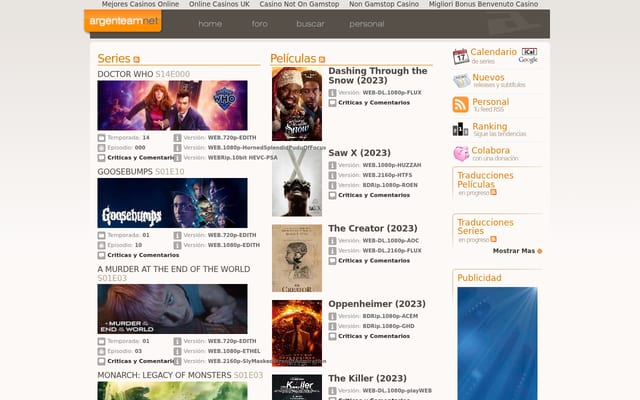Click info icon beside WEB-DL.1080p-AOC
The width and height of the screenshot is (640, 400).
[x=332, y=241]
